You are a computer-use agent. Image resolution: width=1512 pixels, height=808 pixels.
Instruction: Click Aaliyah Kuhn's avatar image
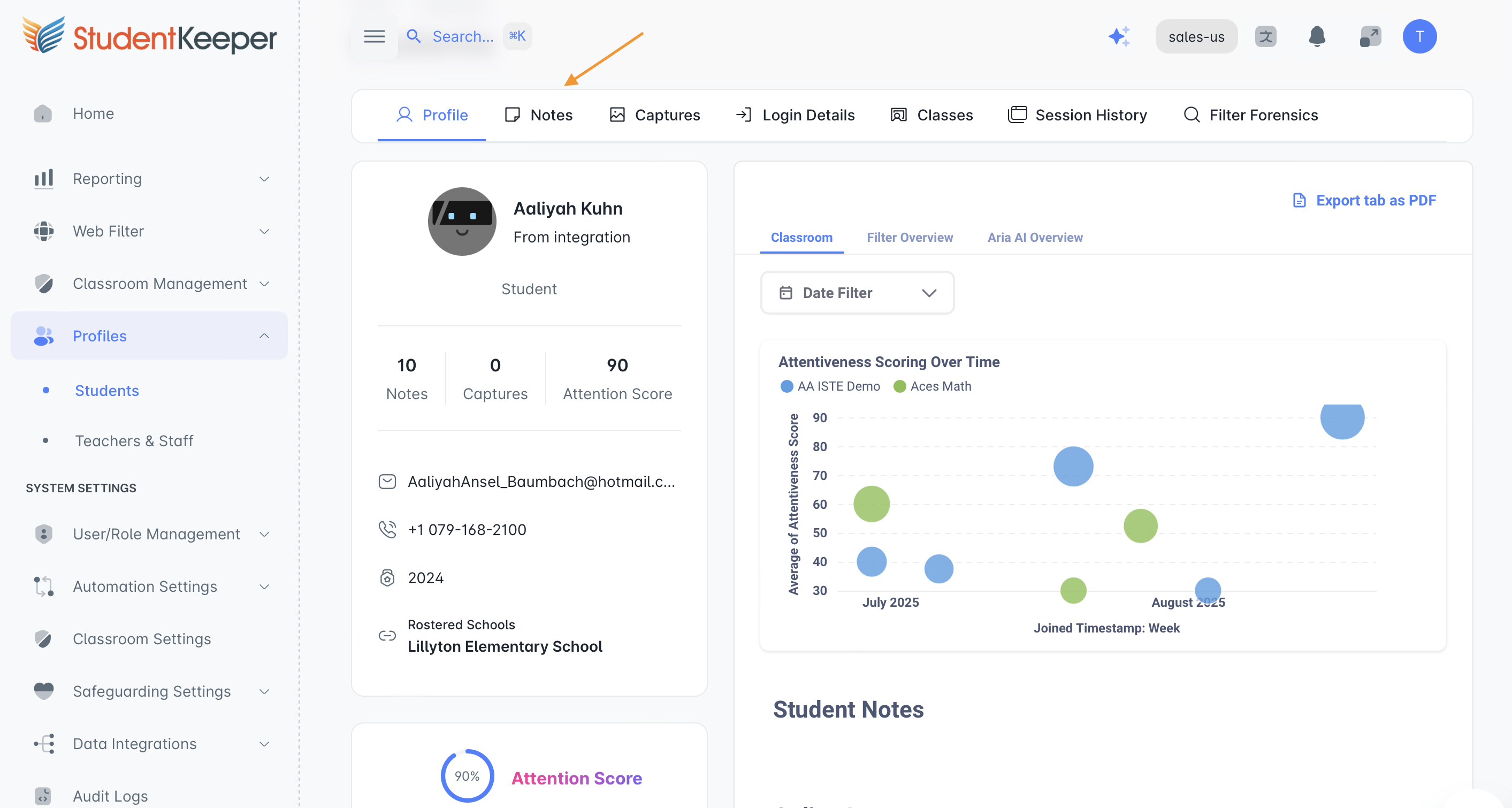click(x=462, y=222)
